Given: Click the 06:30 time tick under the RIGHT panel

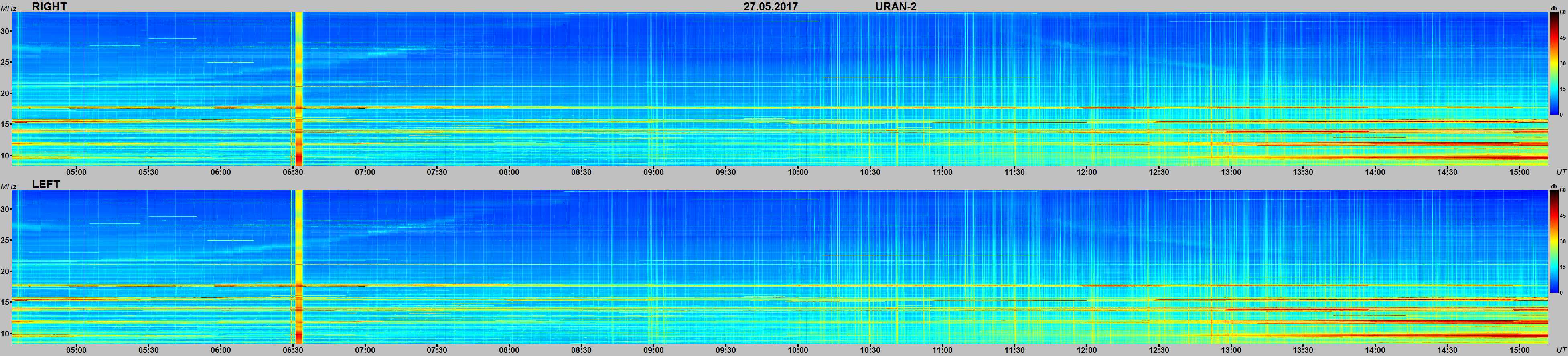Looking at the screenshot, I should [293, 172].
